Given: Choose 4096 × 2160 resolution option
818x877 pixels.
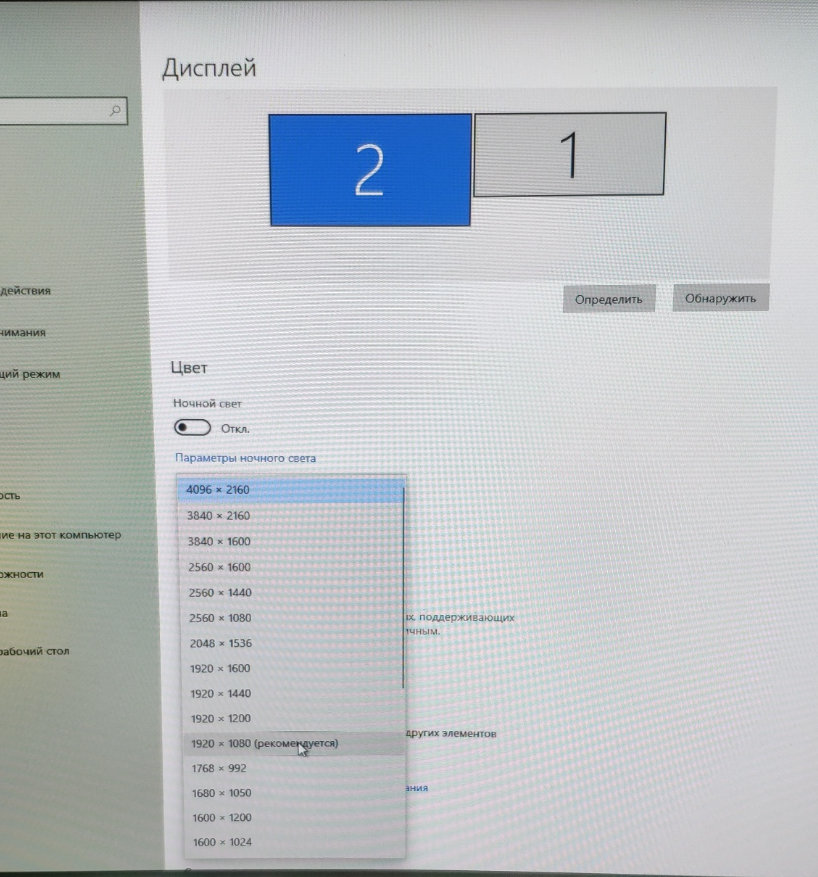Looking at the screenshot, I should pyautogui.click(x=217, y=490).
